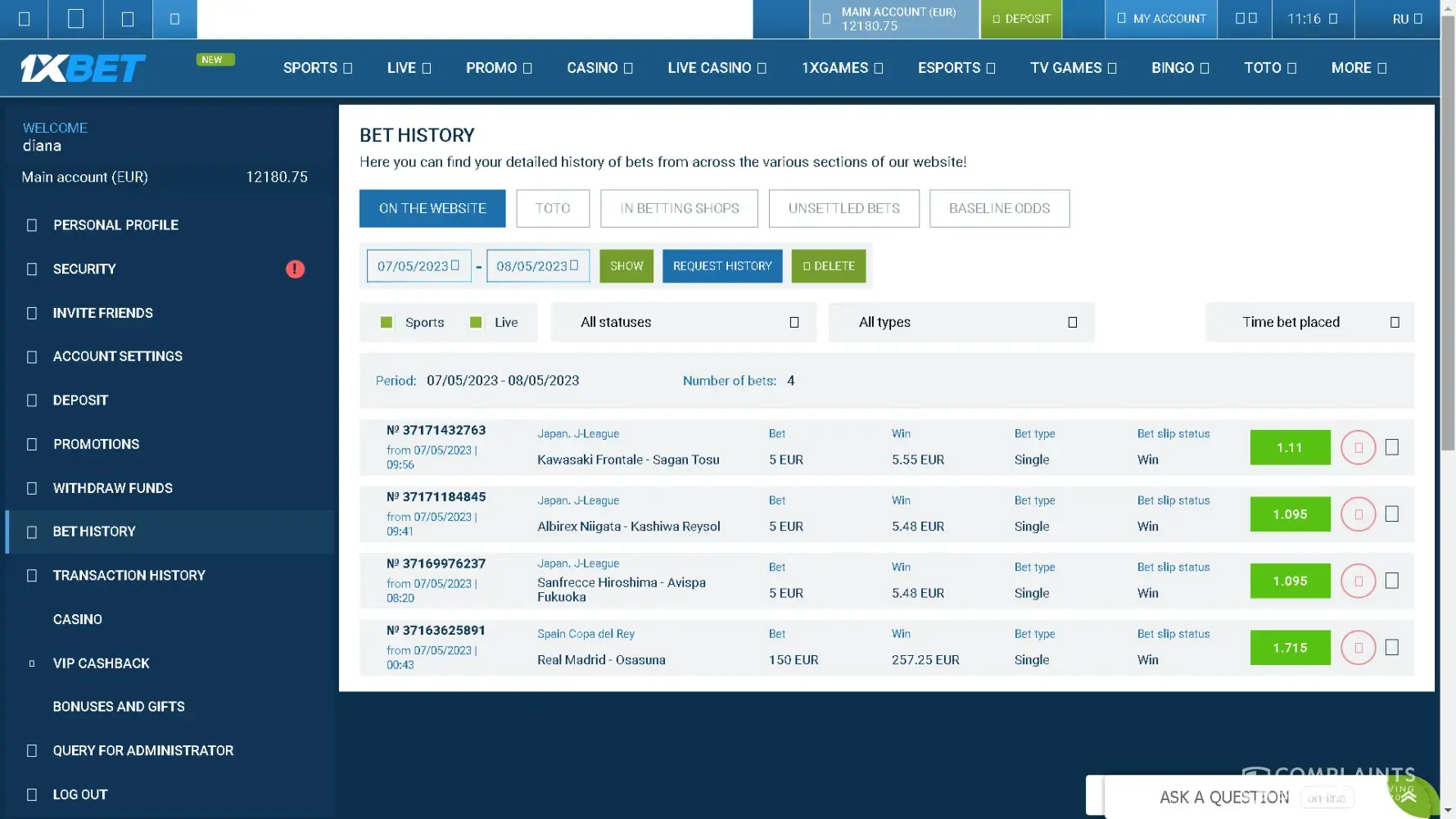Click the round icon on the Real Madrid bet row

[1358, 648]
